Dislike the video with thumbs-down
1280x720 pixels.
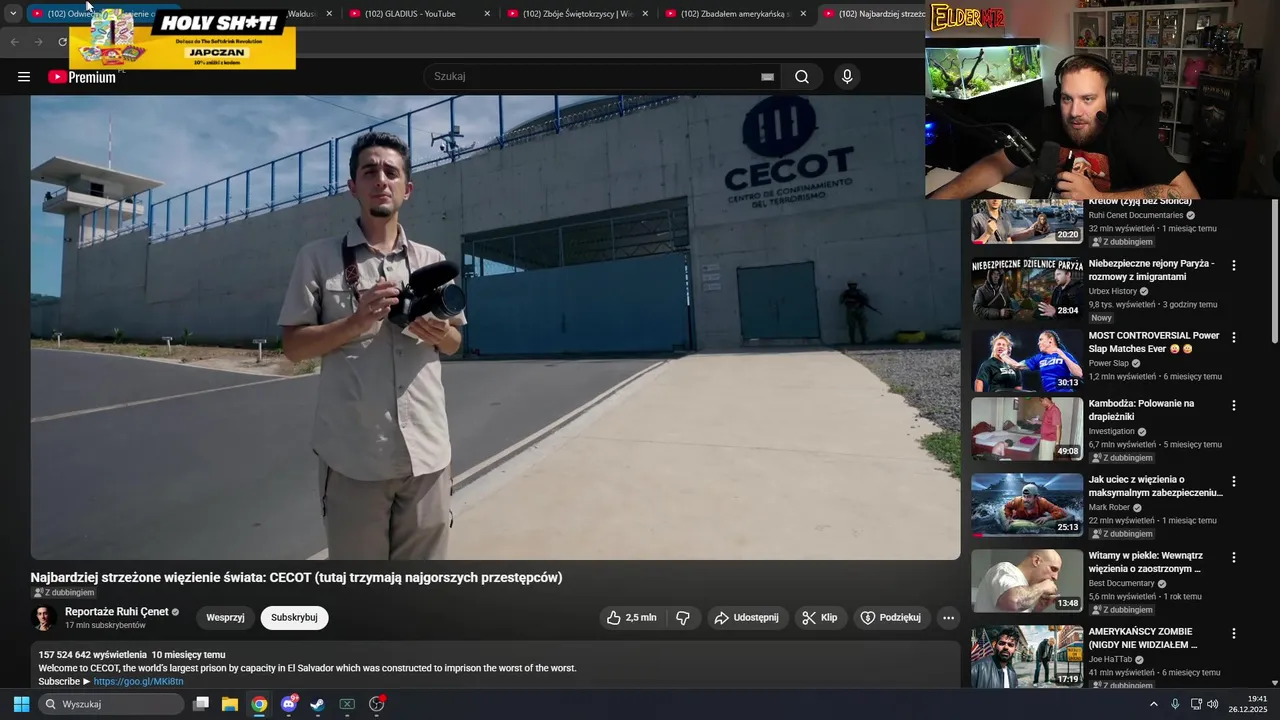click(x=683, y=618)
